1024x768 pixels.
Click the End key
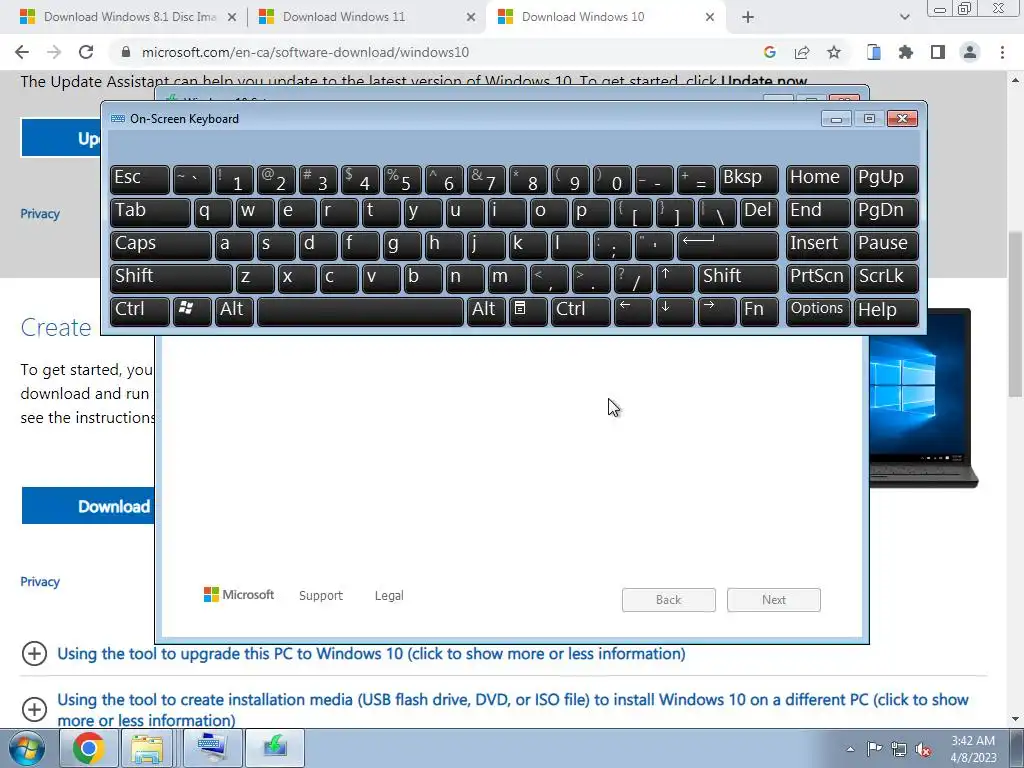[818, 212]
